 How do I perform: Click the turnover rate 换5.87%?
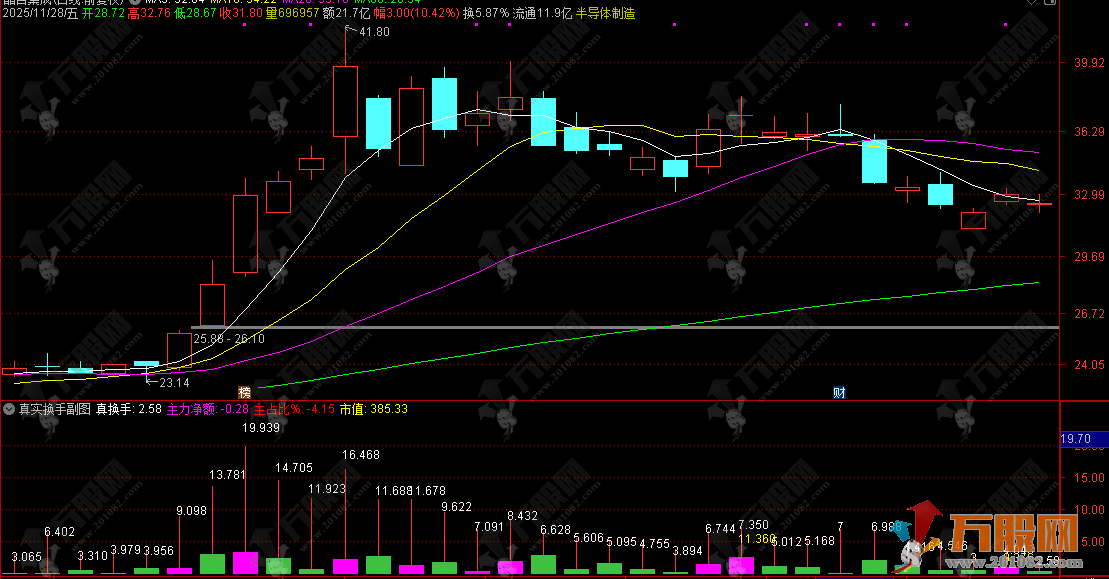tap(486, 13)
